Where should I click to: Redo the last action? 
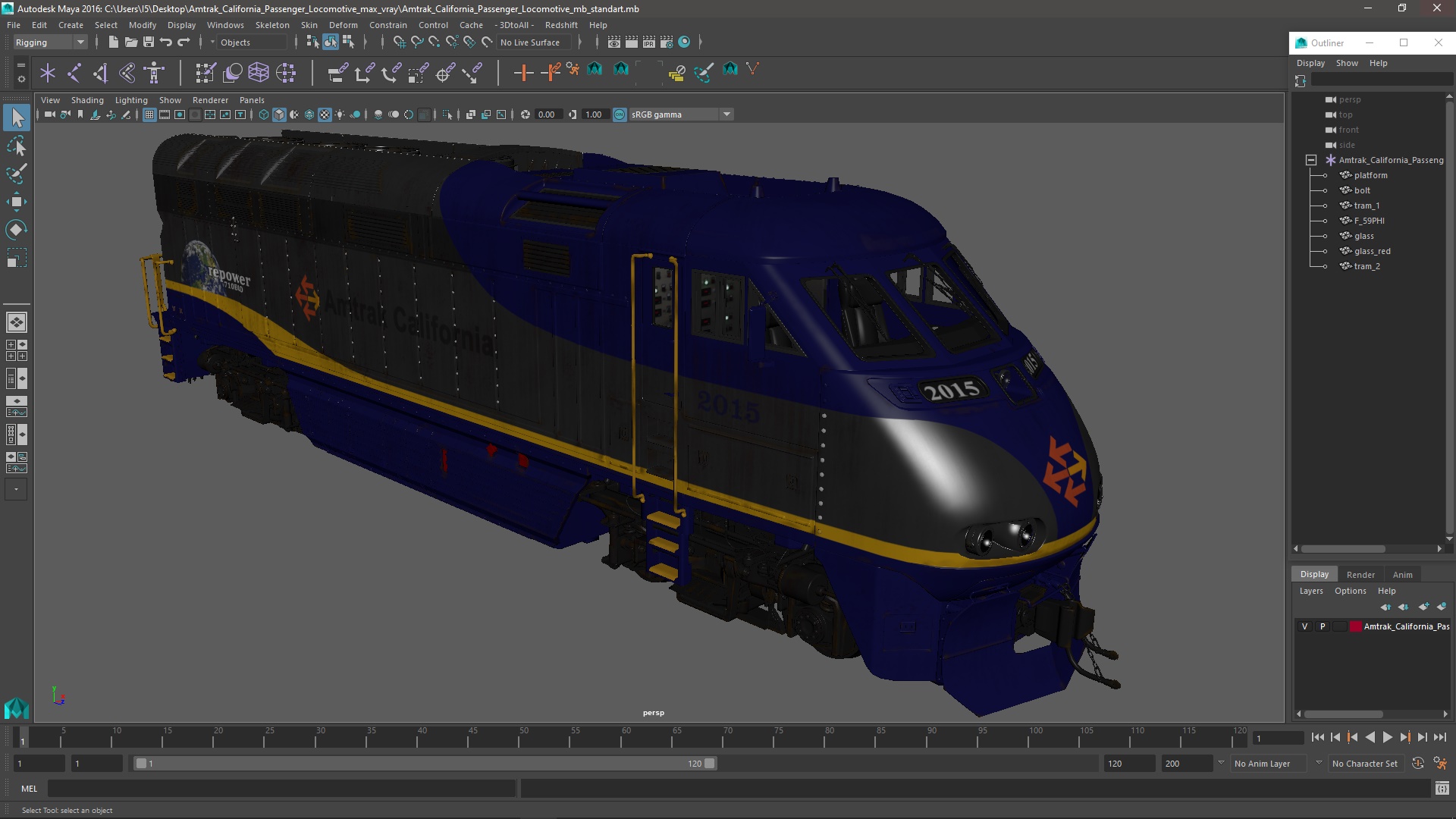click(x=184, y=42)
